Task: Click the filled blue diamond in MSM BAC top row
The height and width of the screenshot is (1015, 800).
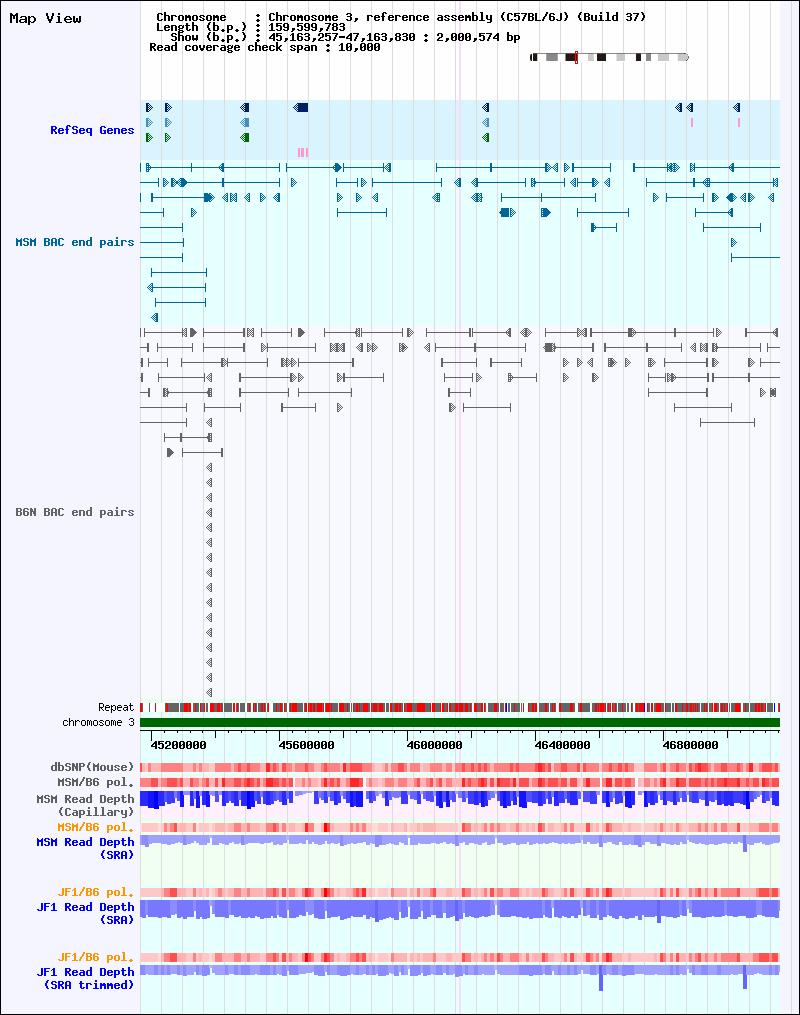Action: (337, 168)
